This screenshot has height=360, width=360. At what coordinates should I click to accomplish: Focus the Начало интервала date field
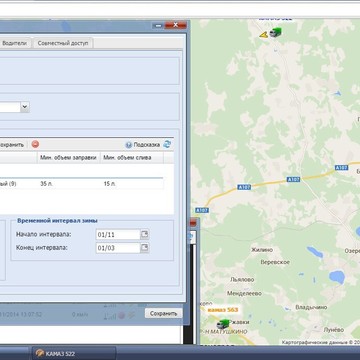pyautogui.click(x=118, y=235)
